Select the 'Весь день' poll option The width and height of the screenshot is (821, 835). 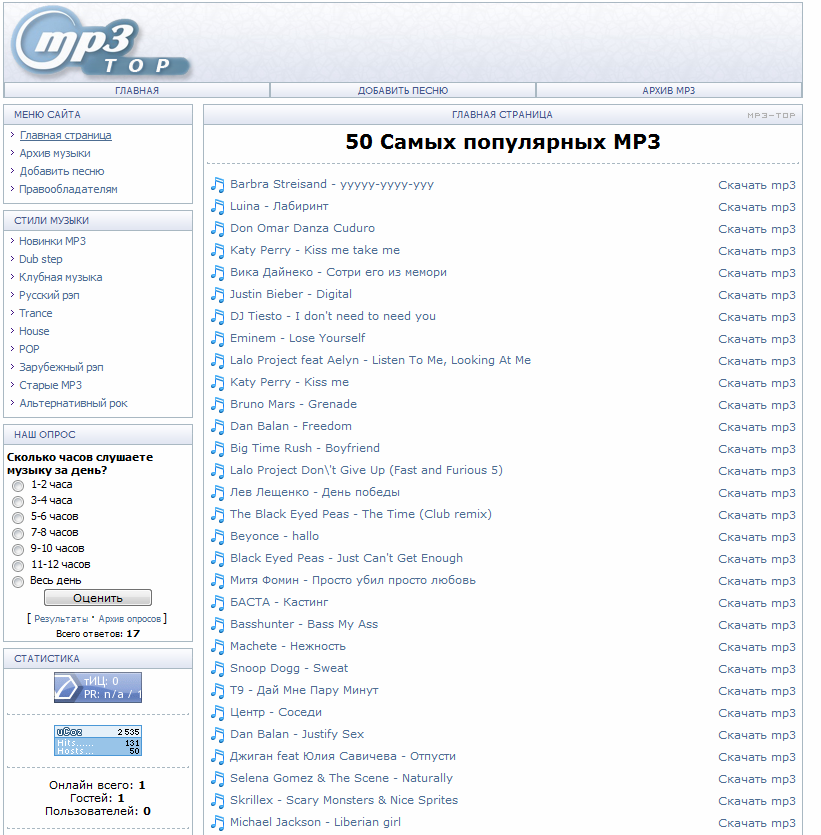[18, 582]
